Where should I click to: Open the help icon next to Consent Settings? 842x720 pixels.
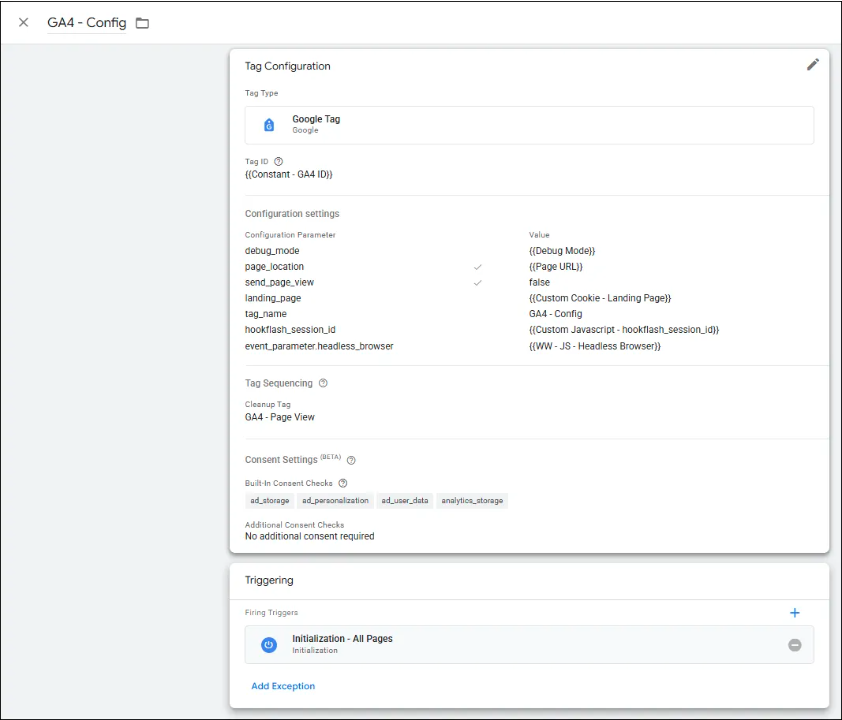click(351, 460)
